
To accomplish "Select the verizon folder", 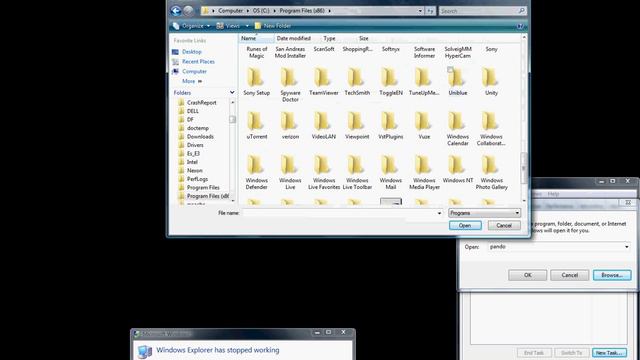I will pos(290,126).
